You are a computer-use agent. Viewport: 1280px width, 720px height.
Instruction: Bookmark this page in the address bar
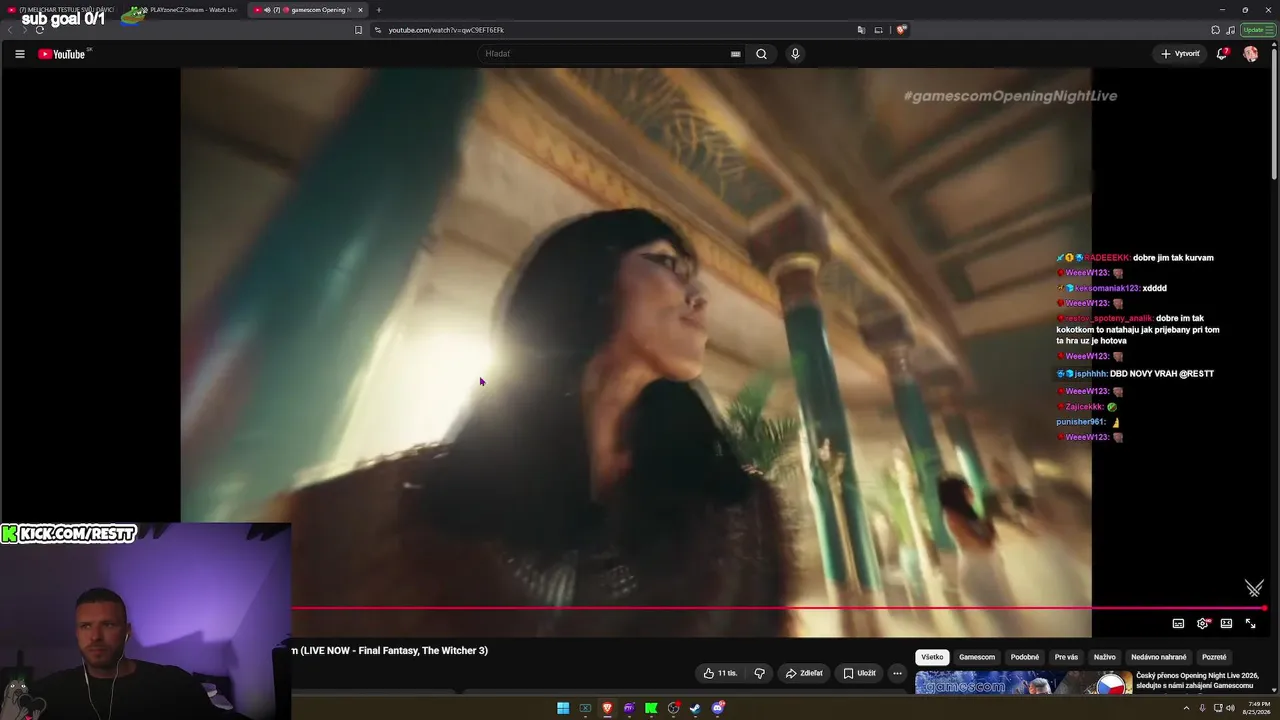(x=358, y=30)
